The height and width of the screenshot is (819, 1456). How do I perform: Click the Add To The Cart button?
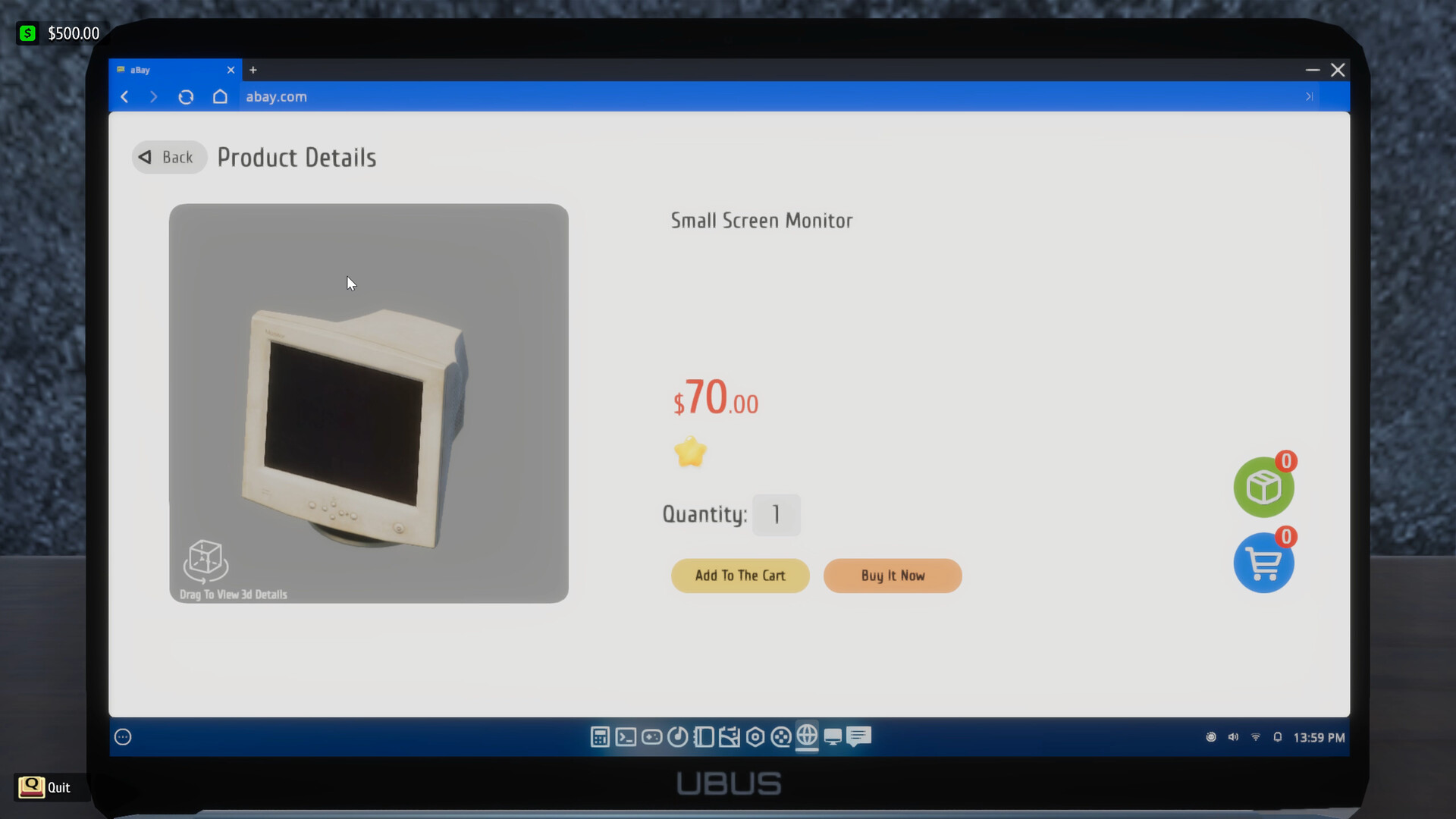[x=740, y=575]
